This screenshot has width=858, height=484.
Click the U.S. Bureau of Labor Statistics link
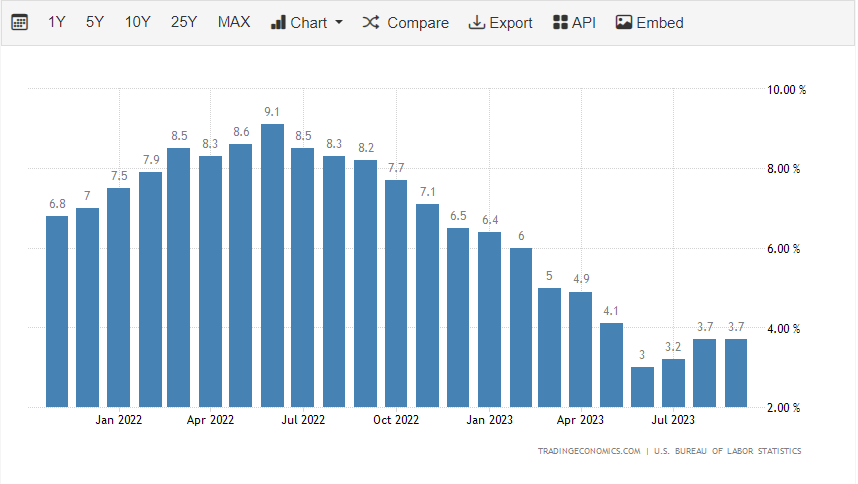tap(728, 451)
